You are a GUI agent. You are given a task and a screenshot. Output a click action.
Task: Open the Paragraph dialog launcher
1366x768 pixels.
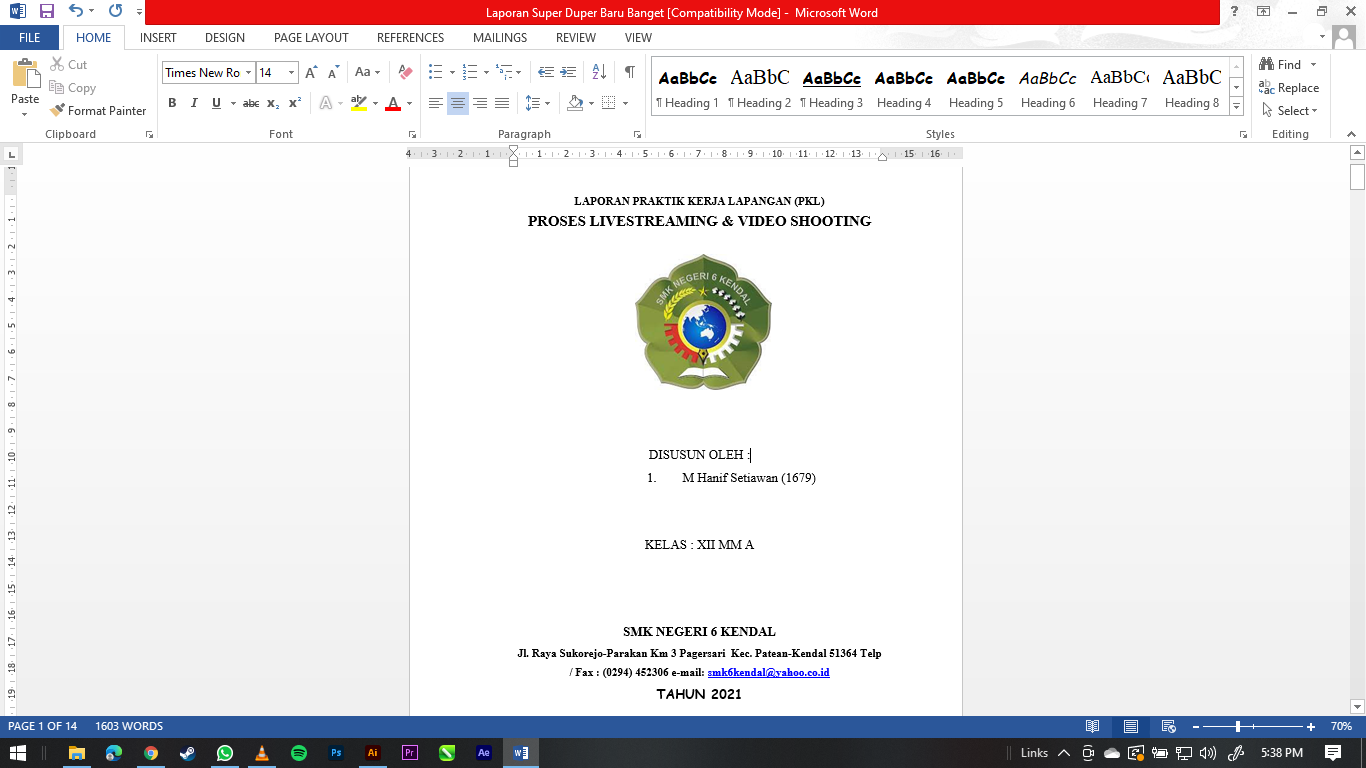tap(638, 134)
